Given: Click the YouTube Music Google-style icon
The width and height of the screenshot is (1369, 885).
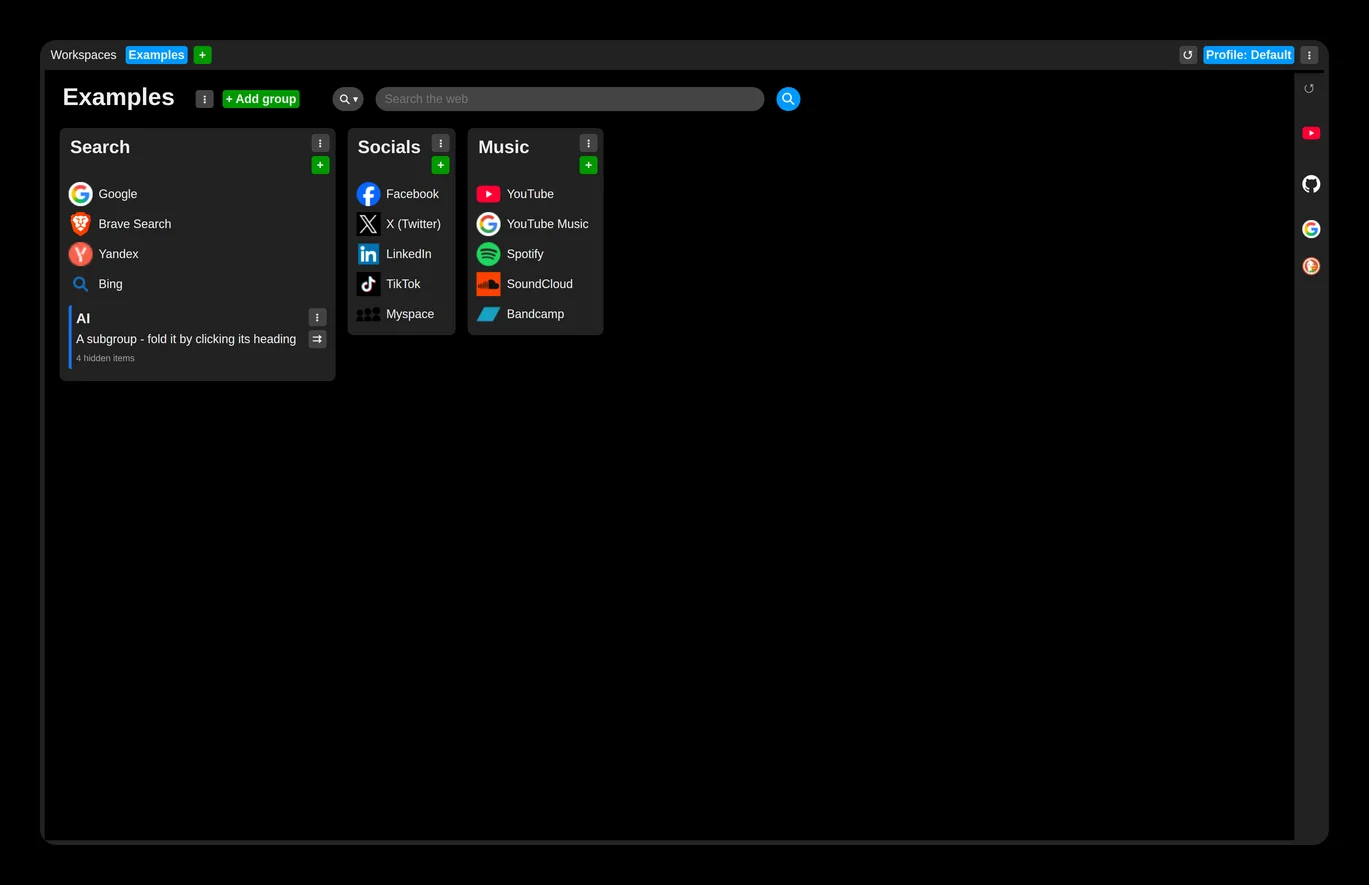Looking at the screenshot, I should click(489, 224).
